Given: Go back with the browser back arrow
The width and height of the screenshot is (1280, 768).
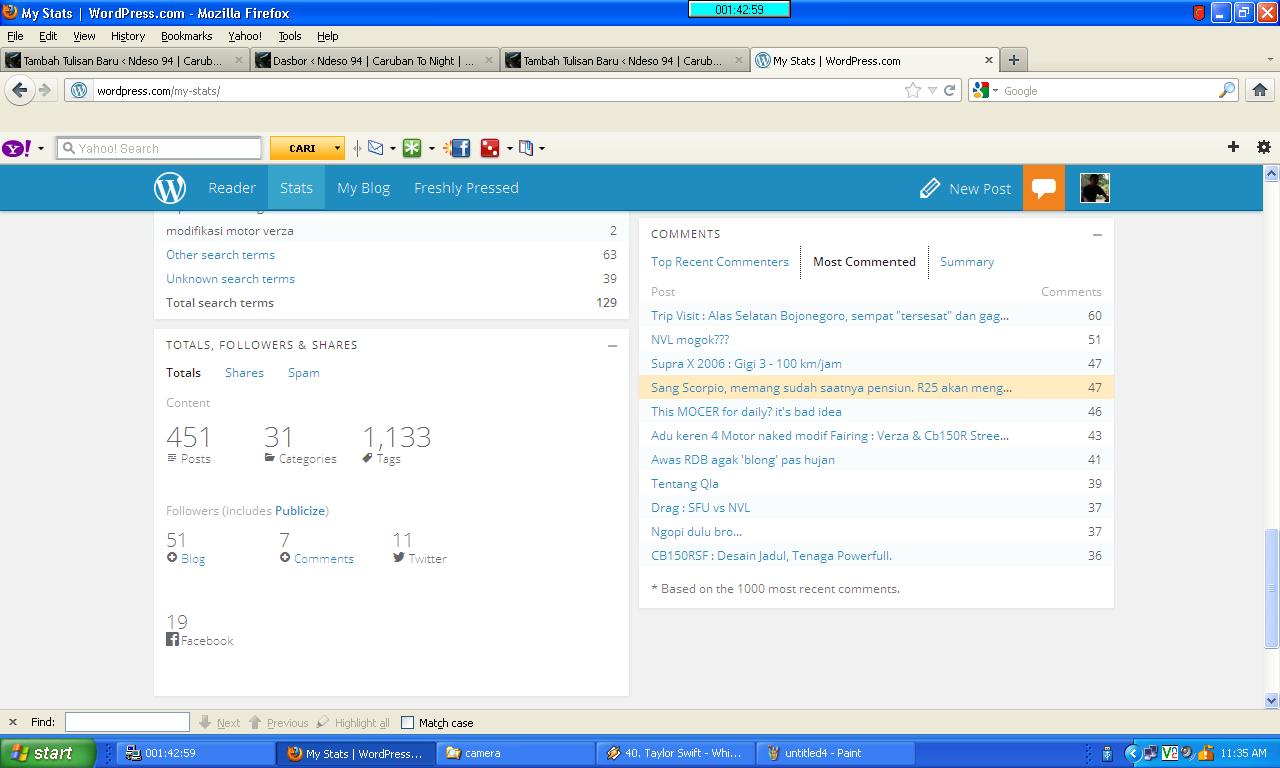Looking at the screenshot, I should [20, 90].
